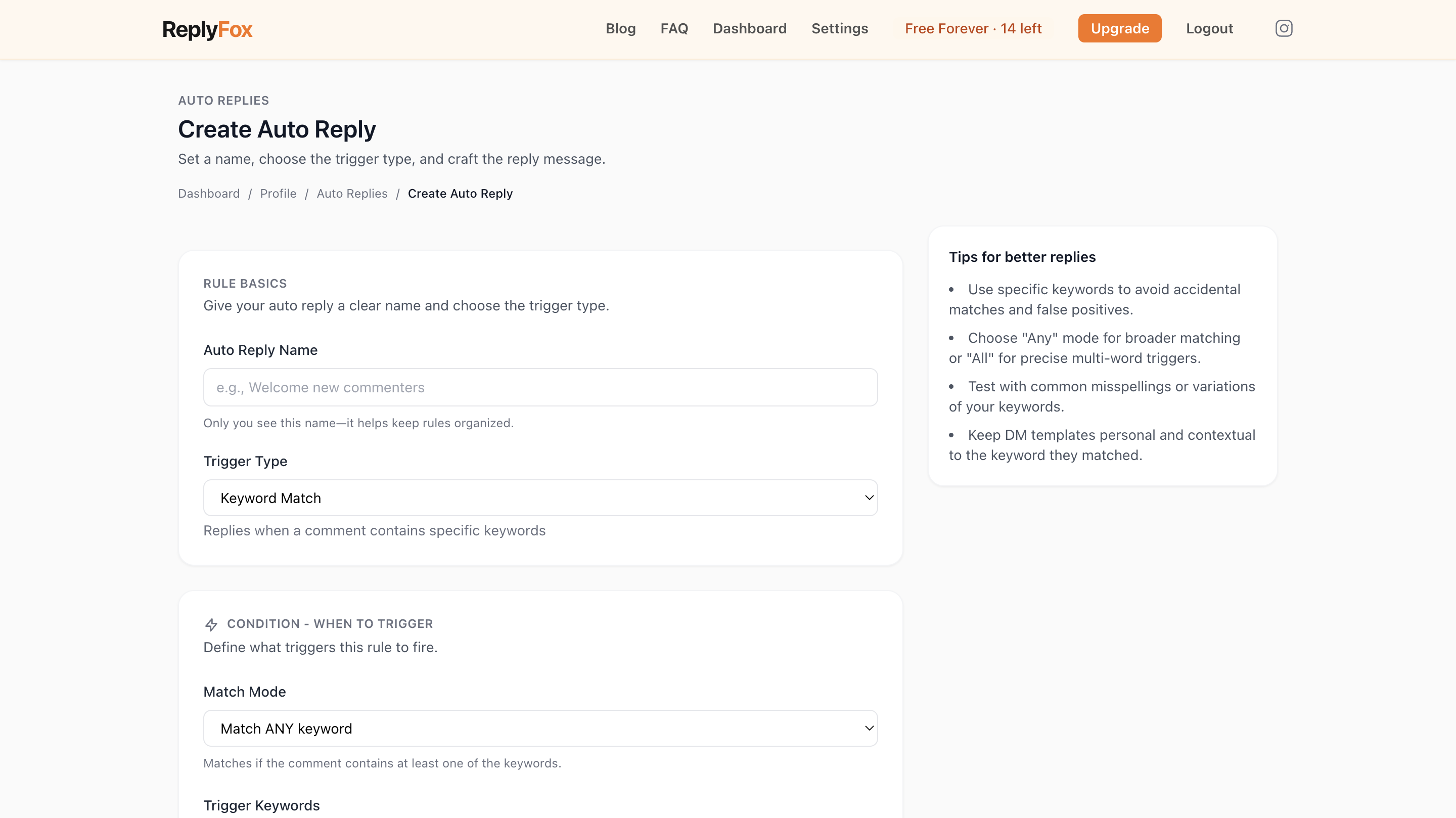Click the Free Forever 14 left link
The height and width of the screenshot is (818, 1456).
pyautogui.click(x=973, y=28)
